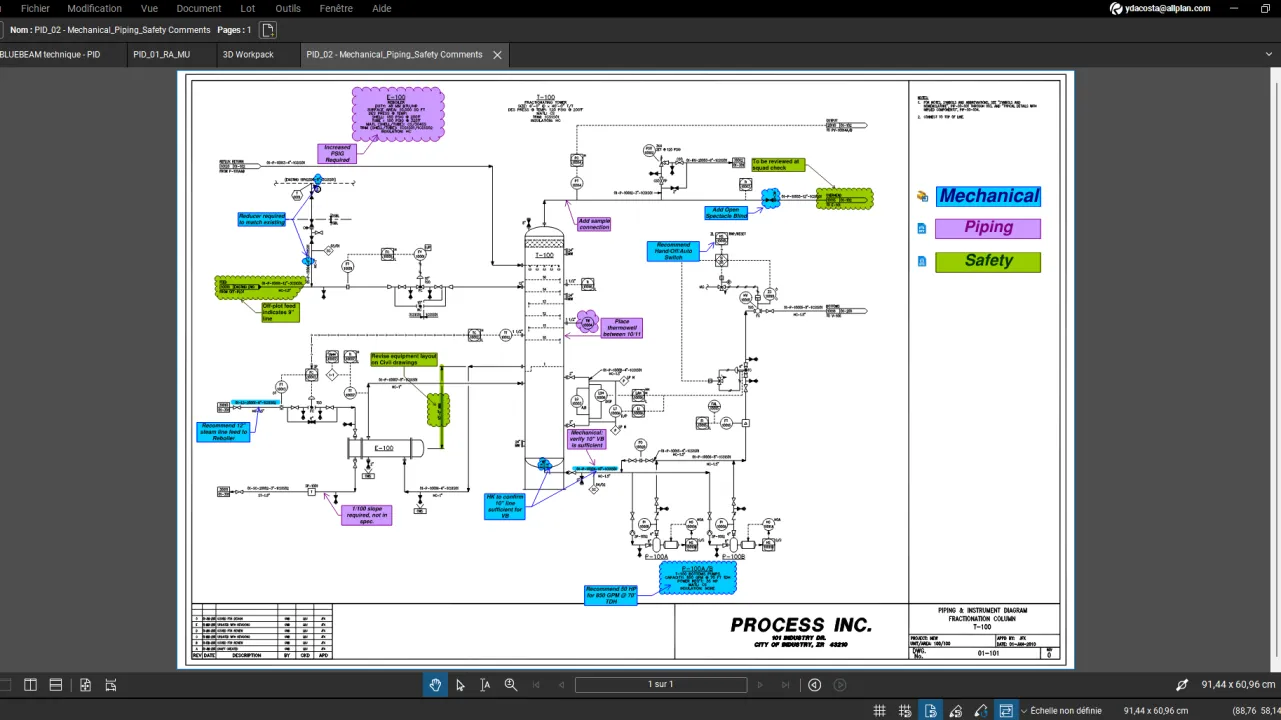Open the Zoom tool
The image size is (1281, 720).
click(x=511, y=684)
